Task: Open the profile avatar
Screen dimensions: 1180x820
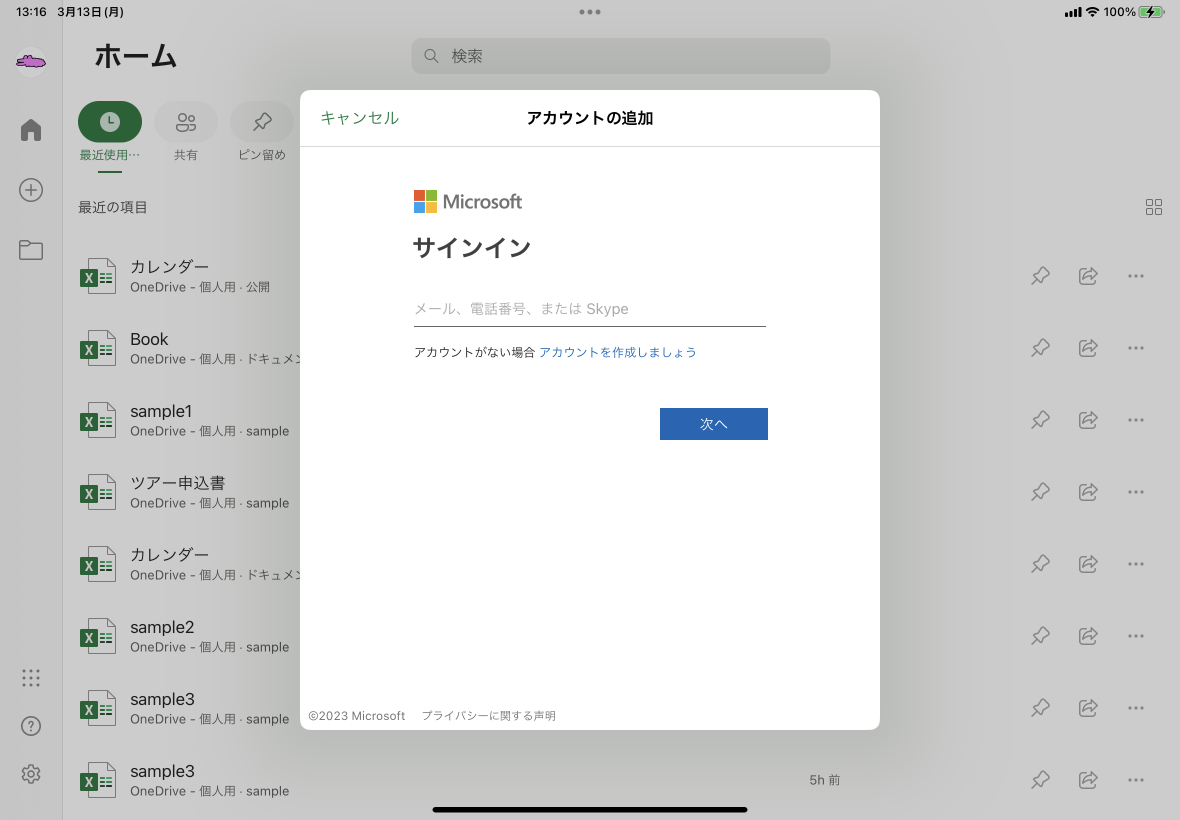Action: click(x=30, y=60)
